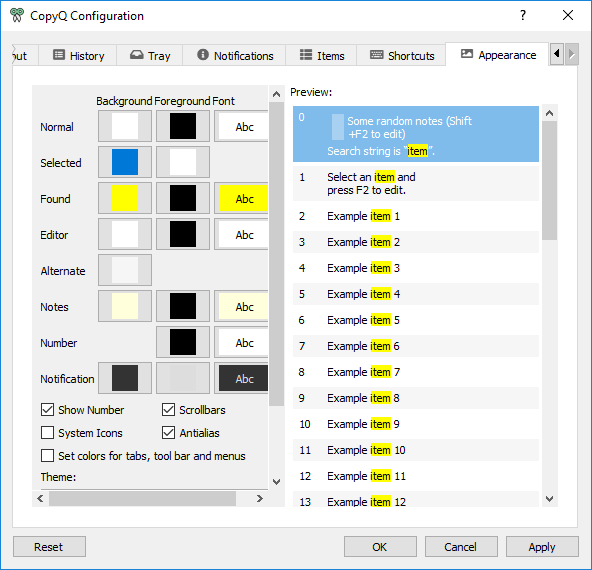Choose Number font Abc button
Viewport: 592px width, 570px height.
(241, 342)
